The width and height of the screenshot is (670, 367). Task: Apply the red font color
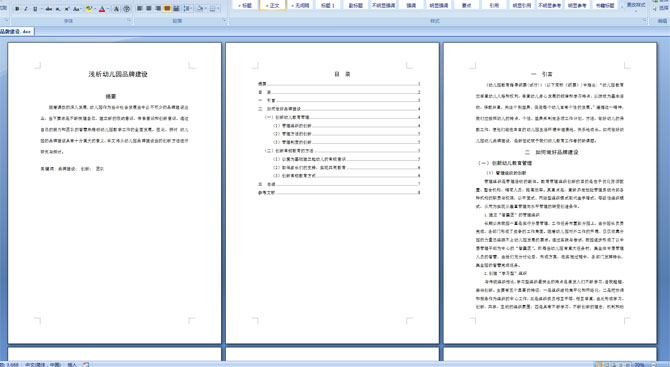pyautogui.click(x=102, y=9)
